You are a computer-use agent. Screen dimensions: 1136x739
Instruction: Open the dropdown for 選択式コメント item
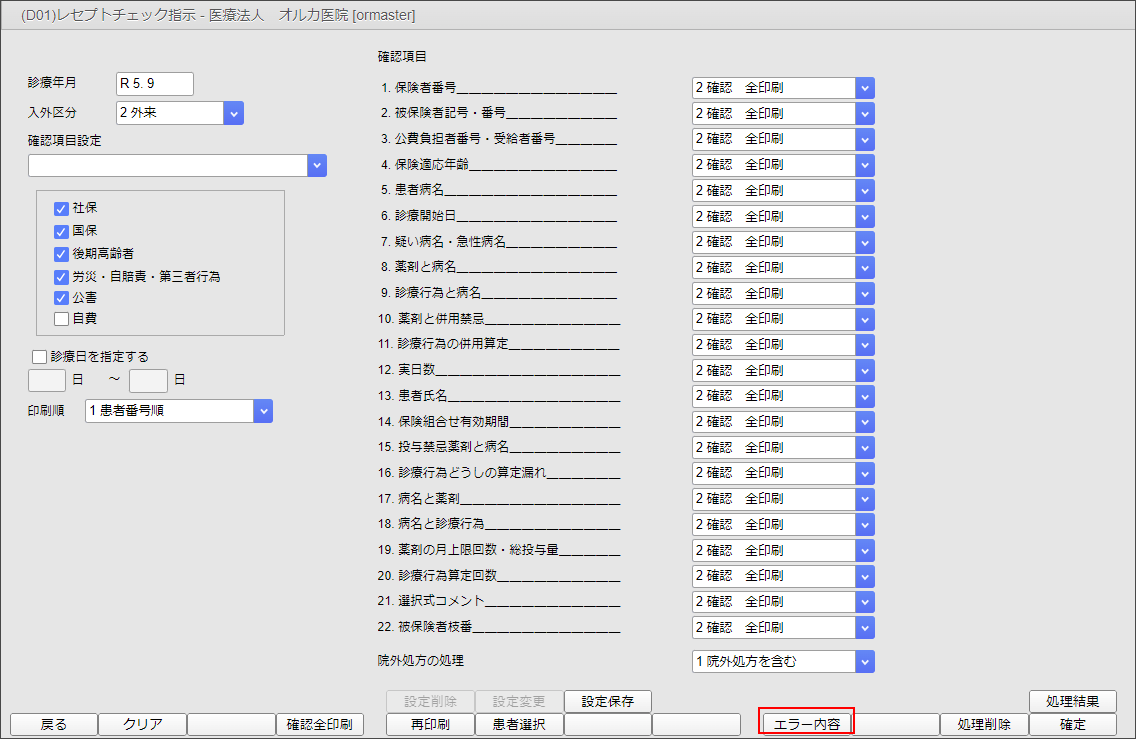point(865,601)
